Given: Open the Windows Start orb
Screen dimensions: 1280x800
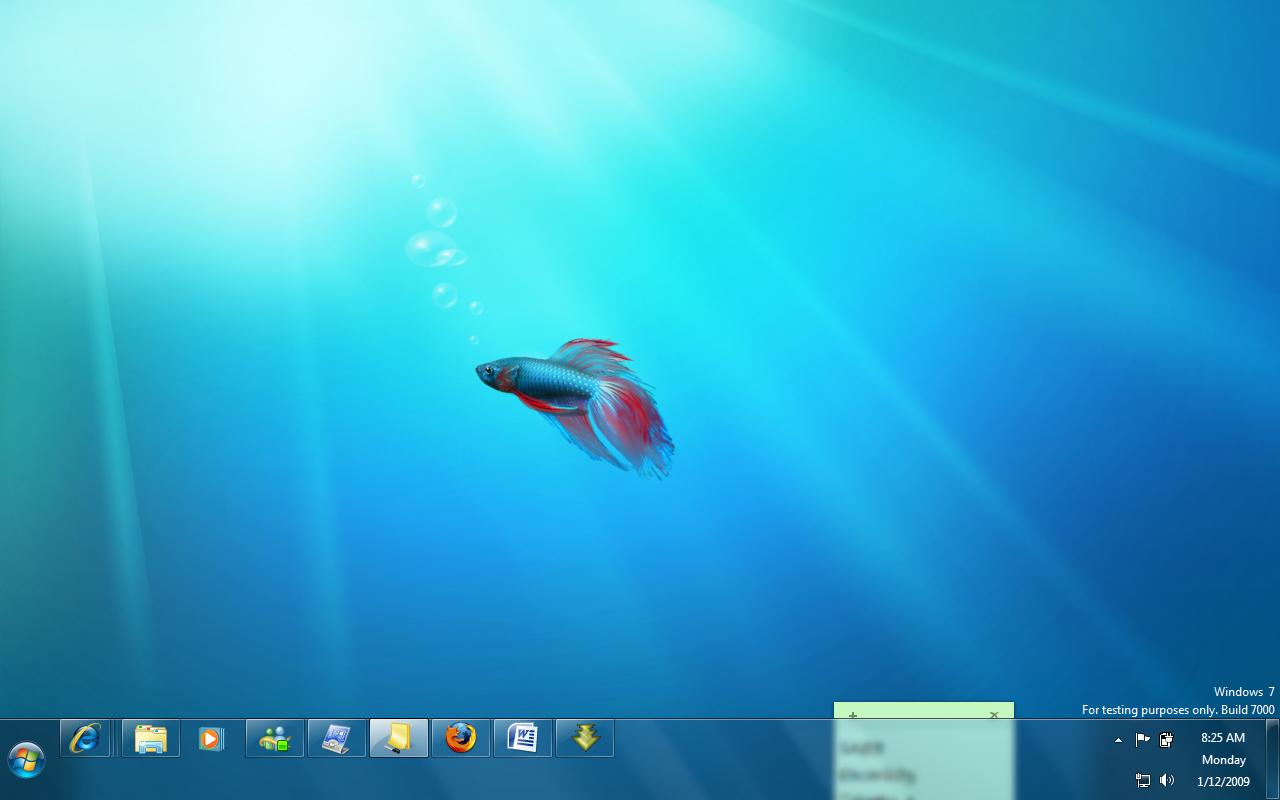Looking at the screenshot, I should [26, 760].
